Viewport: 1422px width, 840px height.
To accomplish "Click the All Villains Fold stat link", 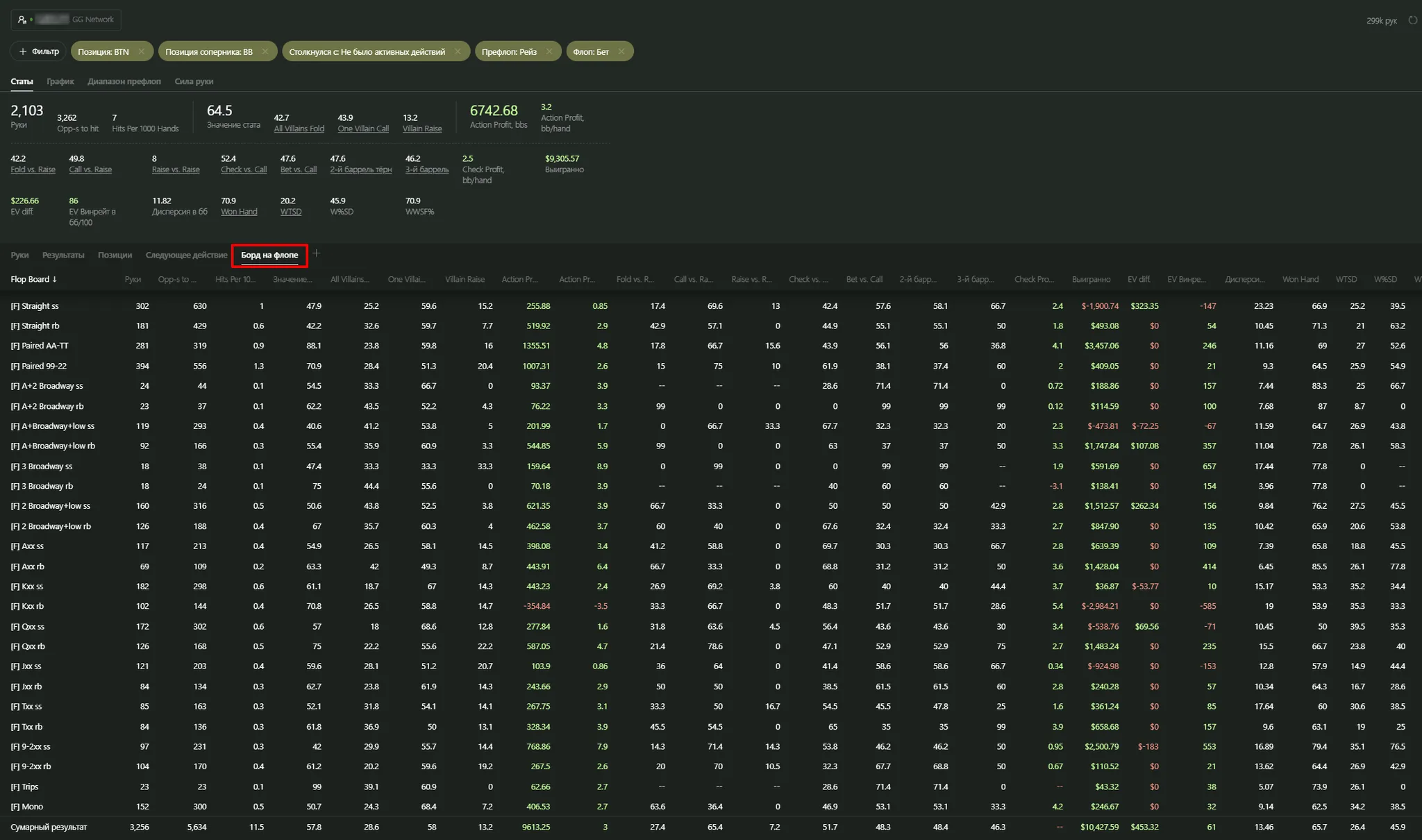I will point(299,128).
